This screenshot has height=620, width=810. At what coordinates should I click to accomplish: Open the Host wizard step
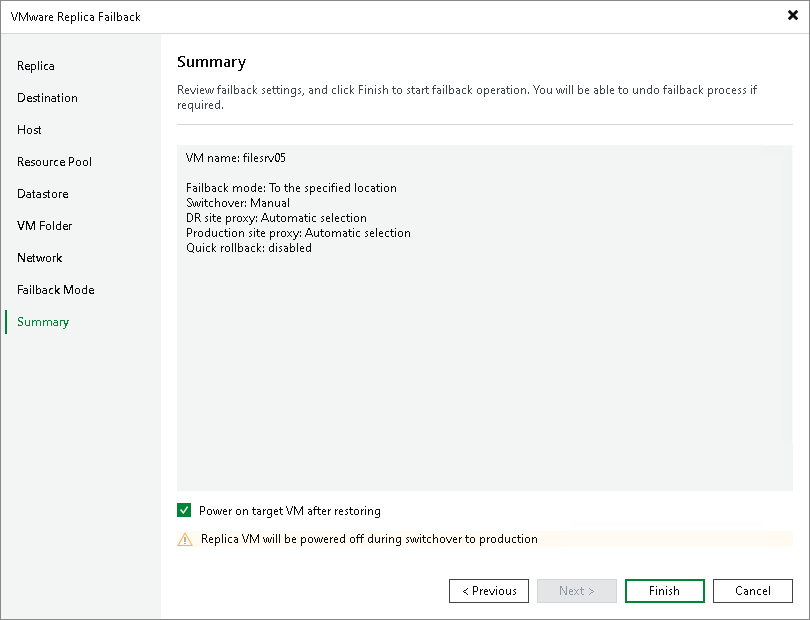point(29,130)
